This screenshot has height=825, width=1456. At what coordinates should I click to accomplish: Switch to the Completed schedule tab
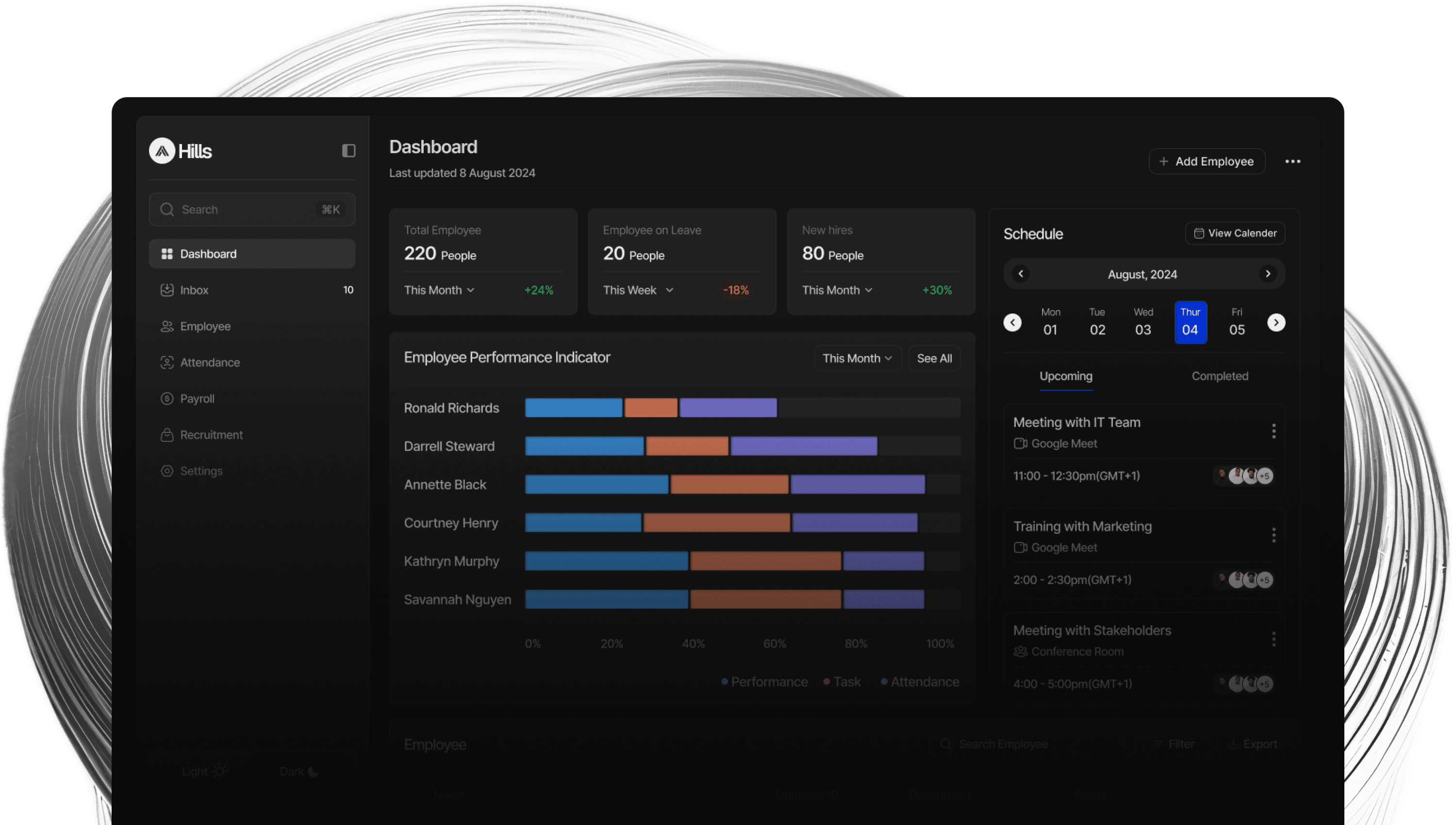click(1220, 376)
